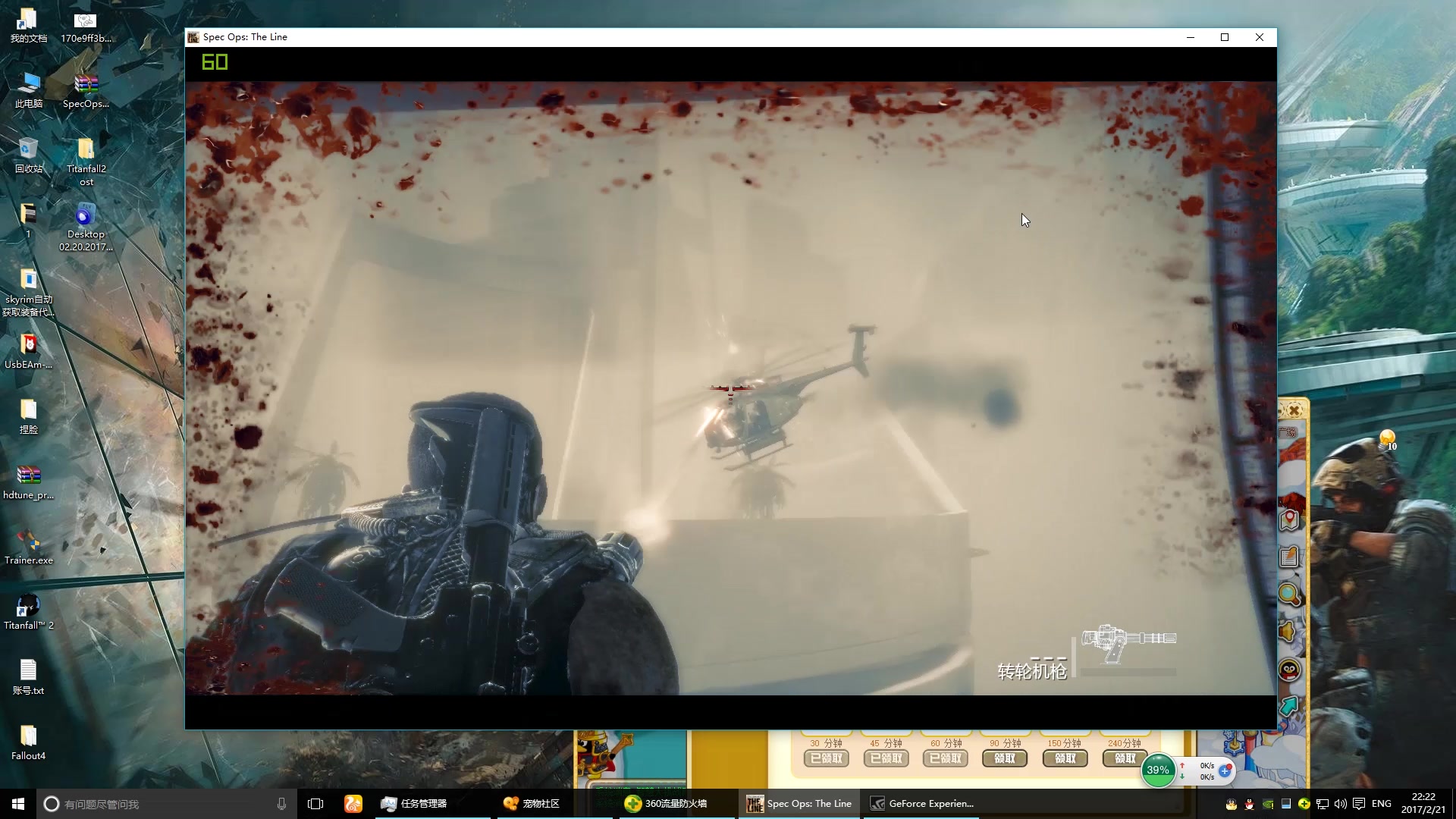Viewport: 1456px width, 819px height.
Task: Click the 已领取 button under 45 分钟
Action: [886, 758]
